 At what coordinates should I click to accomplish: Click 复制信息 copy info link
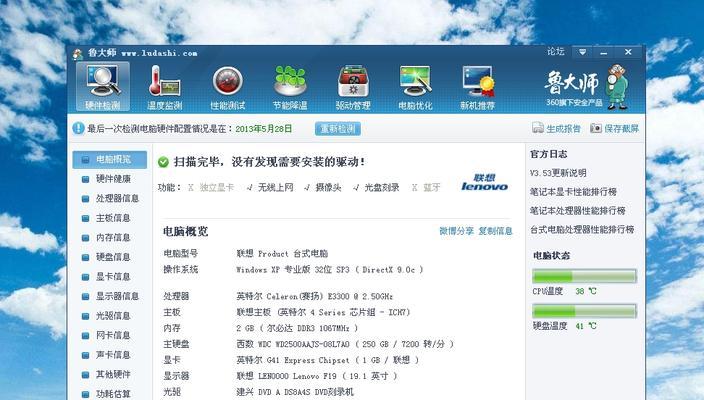495,231
